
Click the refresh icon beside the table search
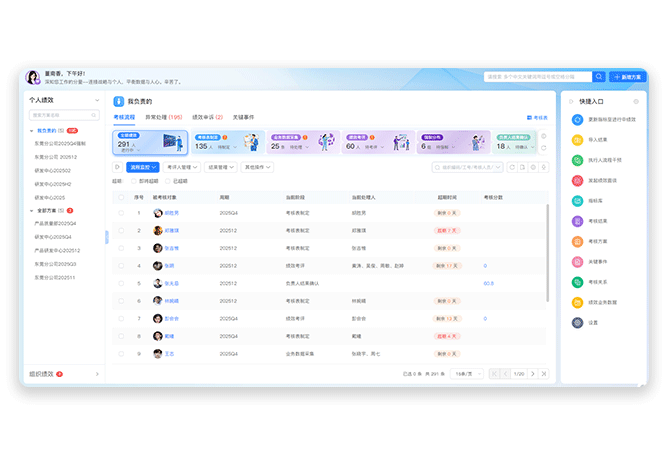512,167
